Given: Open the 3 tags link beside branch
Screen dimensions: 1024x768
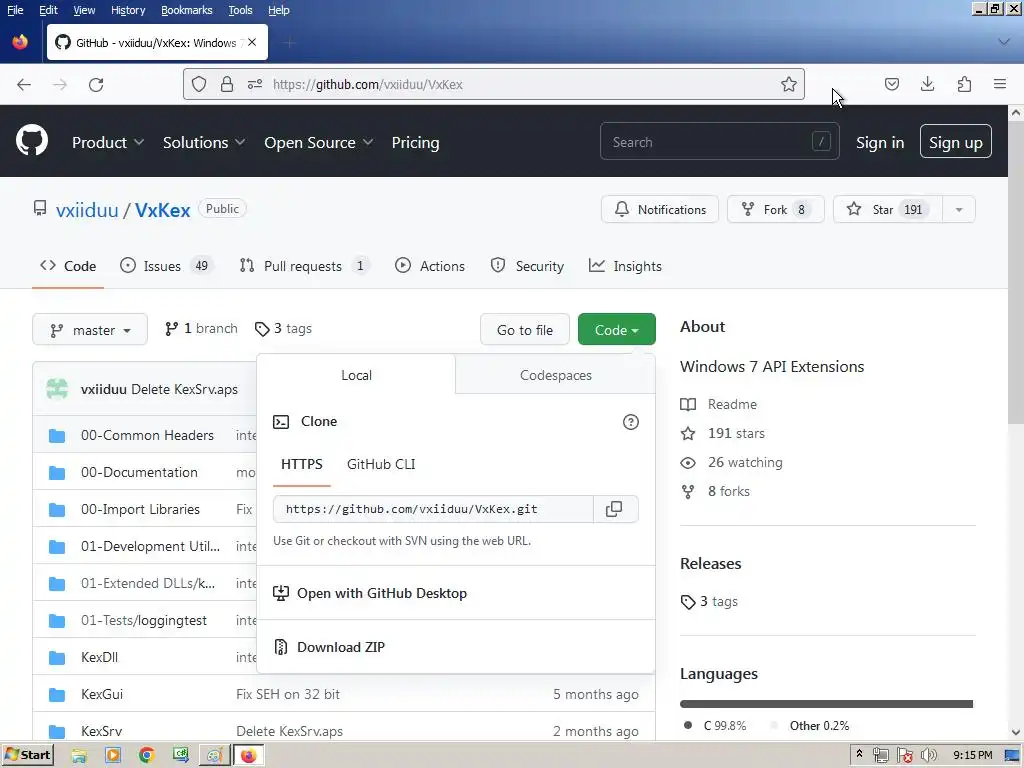Looking at the screenshot, I should point(283,328).
